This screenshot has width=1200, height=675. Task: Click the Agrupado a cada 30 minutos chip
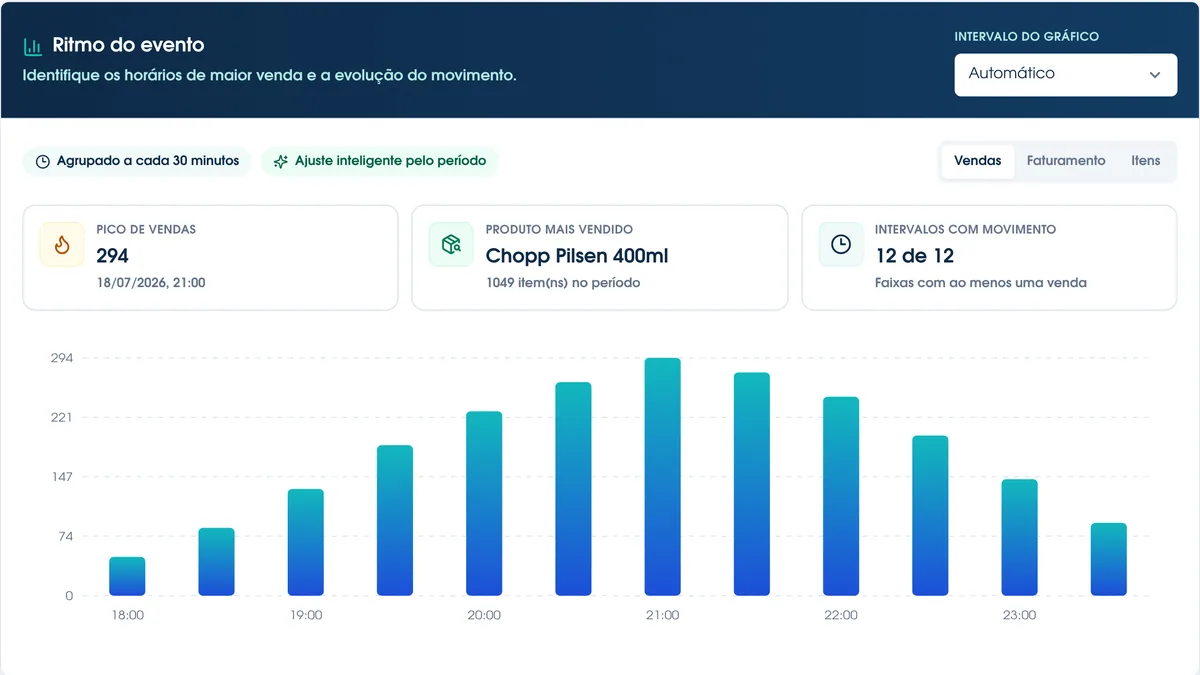pyautogui.click(x=137, y=161)
